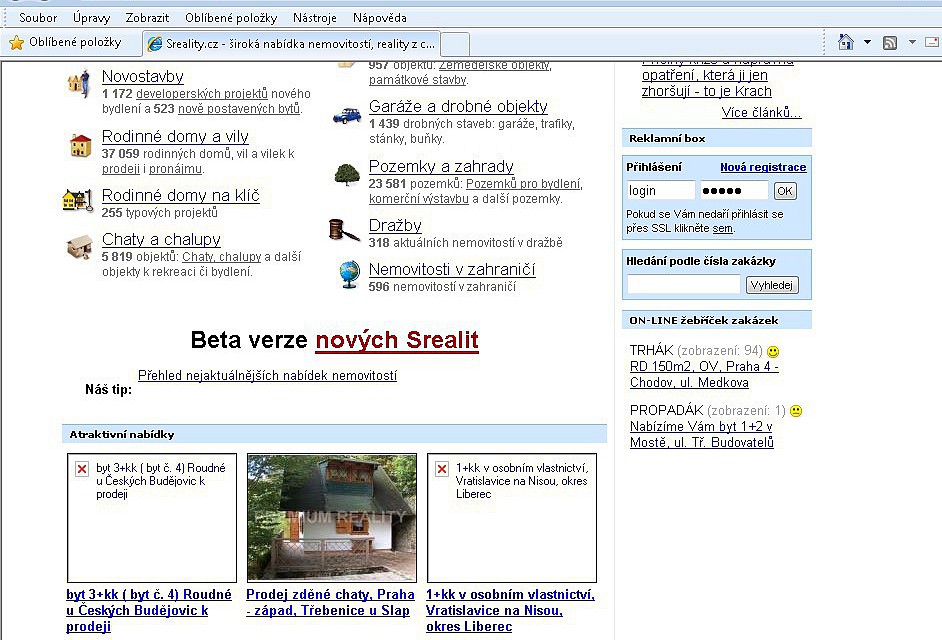This screenshot has height=640, width=942.
Task: Click the browser Home toolbar icon
Action: coord(846,43)
